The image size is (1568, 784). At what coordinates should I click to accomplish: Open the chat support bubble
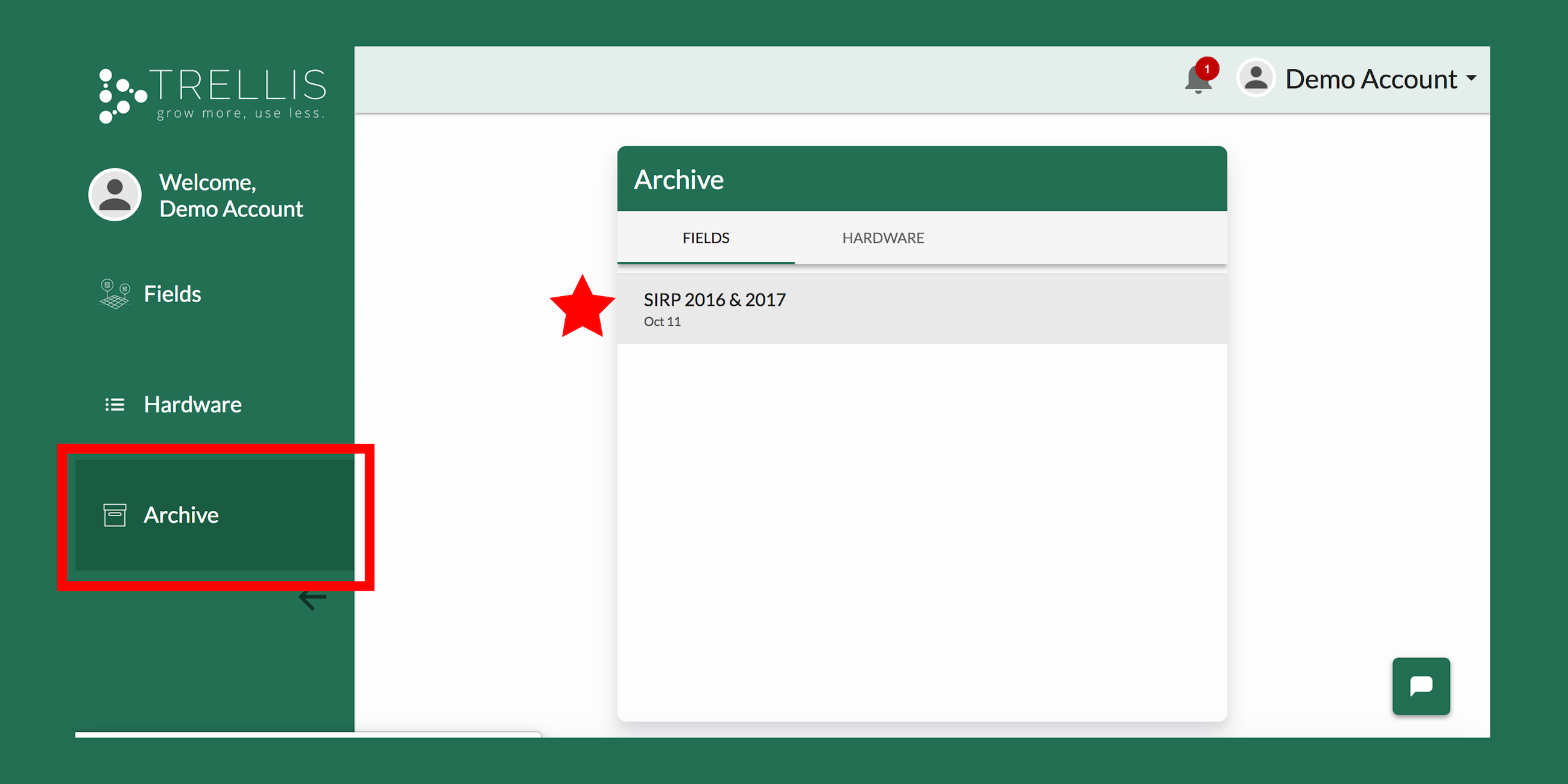[1420, 686]
